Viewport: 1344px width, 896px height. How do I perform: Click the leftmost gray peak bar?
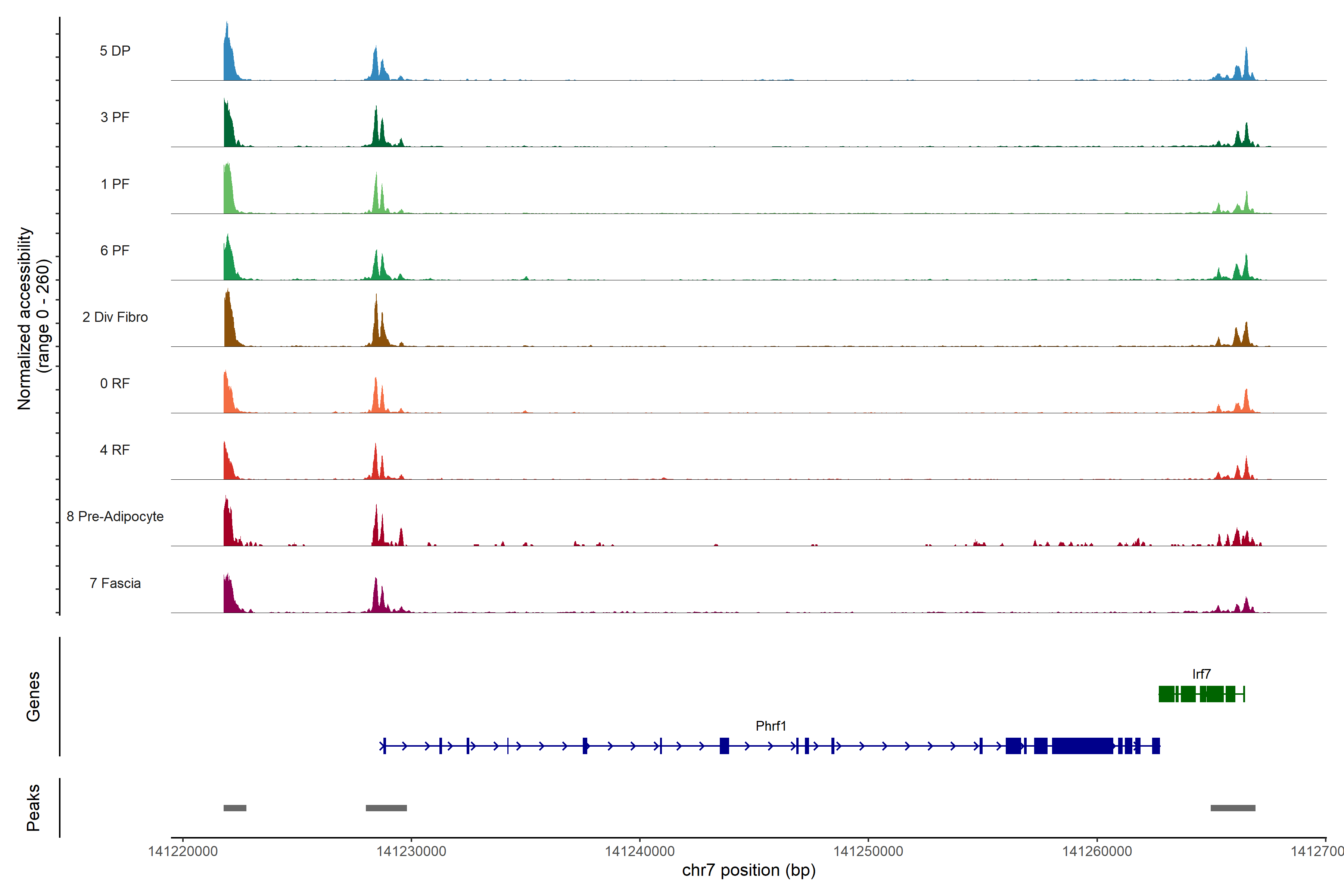coord(235,808)
